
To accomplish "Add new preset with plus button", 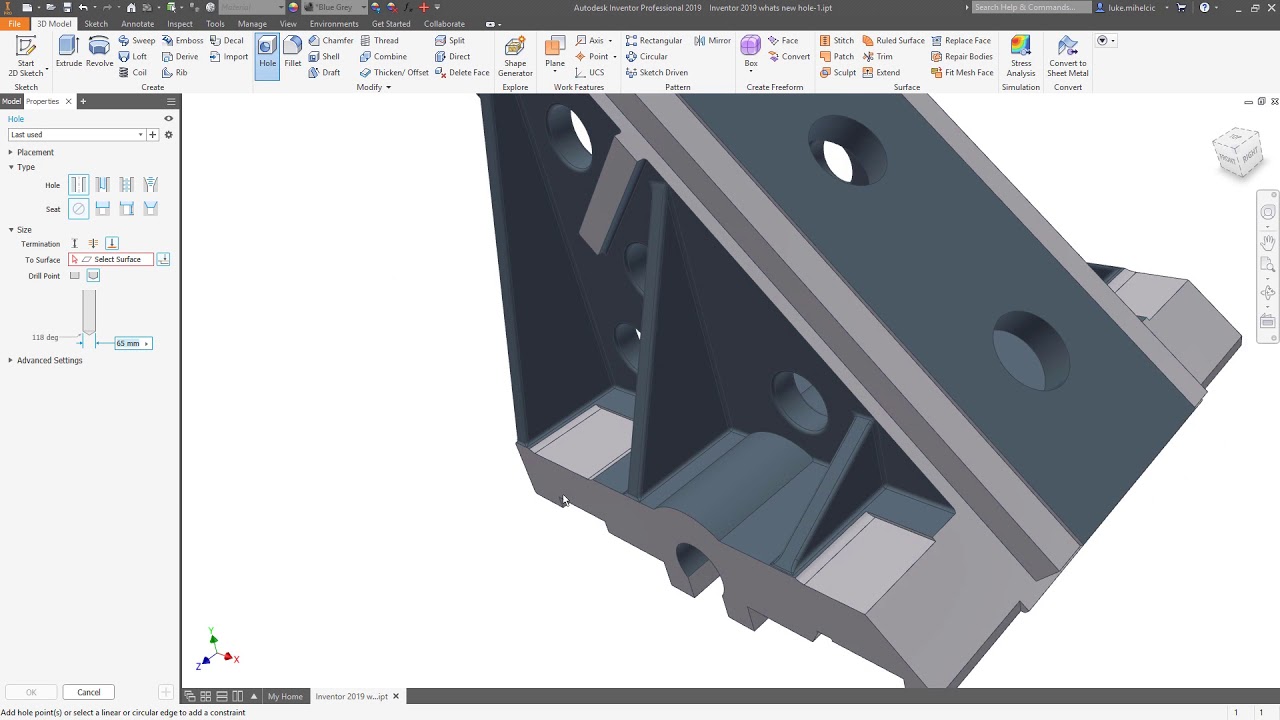I will click(153, 135).
